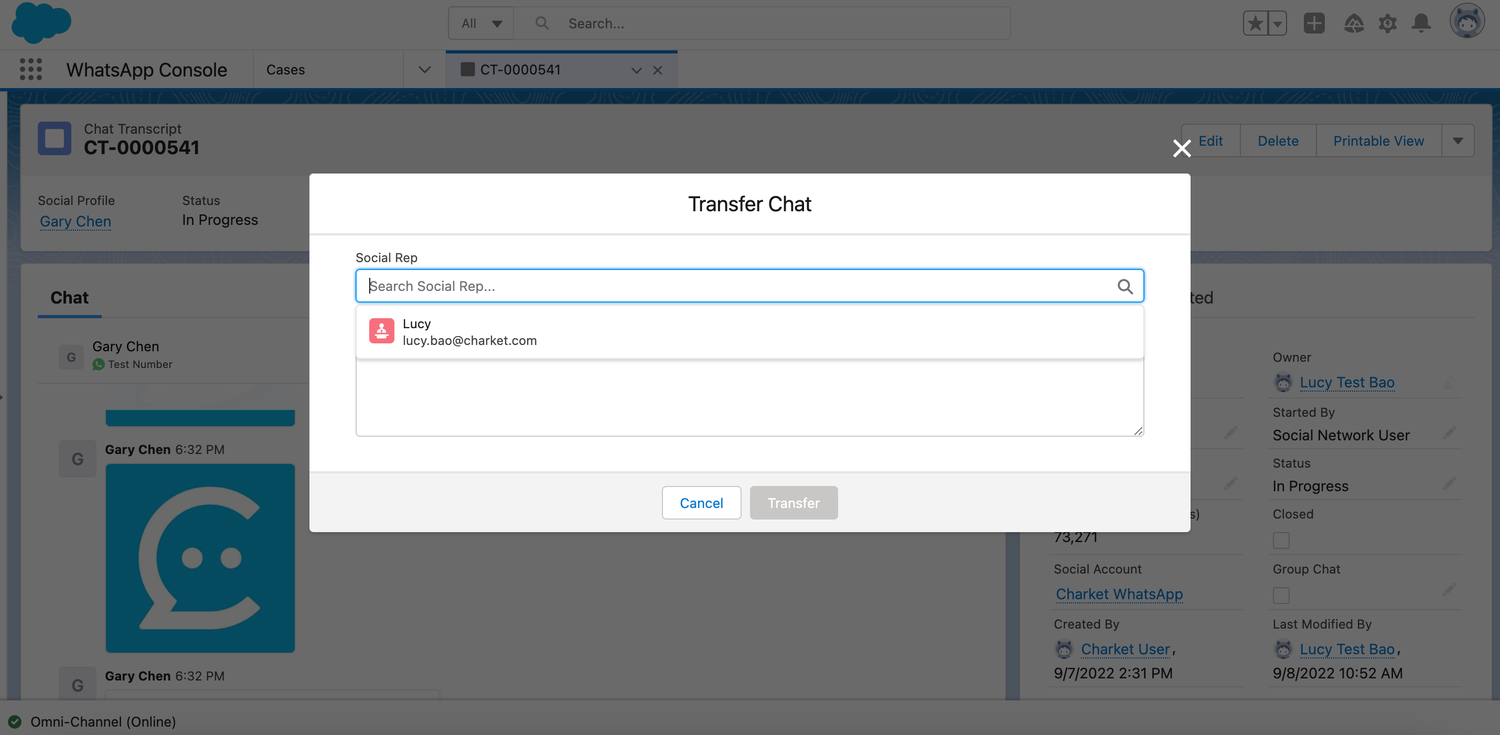Edit the Status field pencil icon

tap(1449, 485)
